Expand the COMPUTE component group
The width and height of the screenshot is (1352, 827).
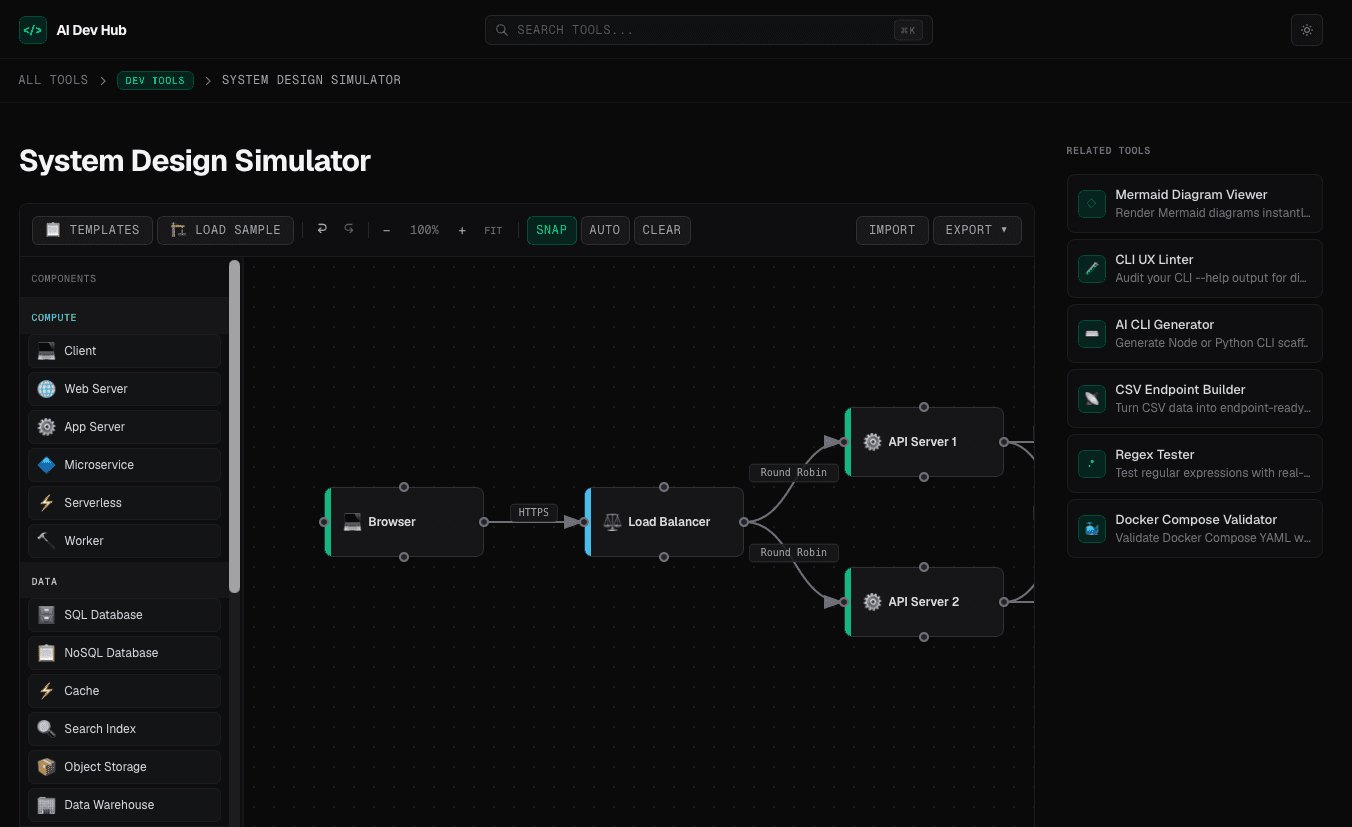[x=54, y=317]
